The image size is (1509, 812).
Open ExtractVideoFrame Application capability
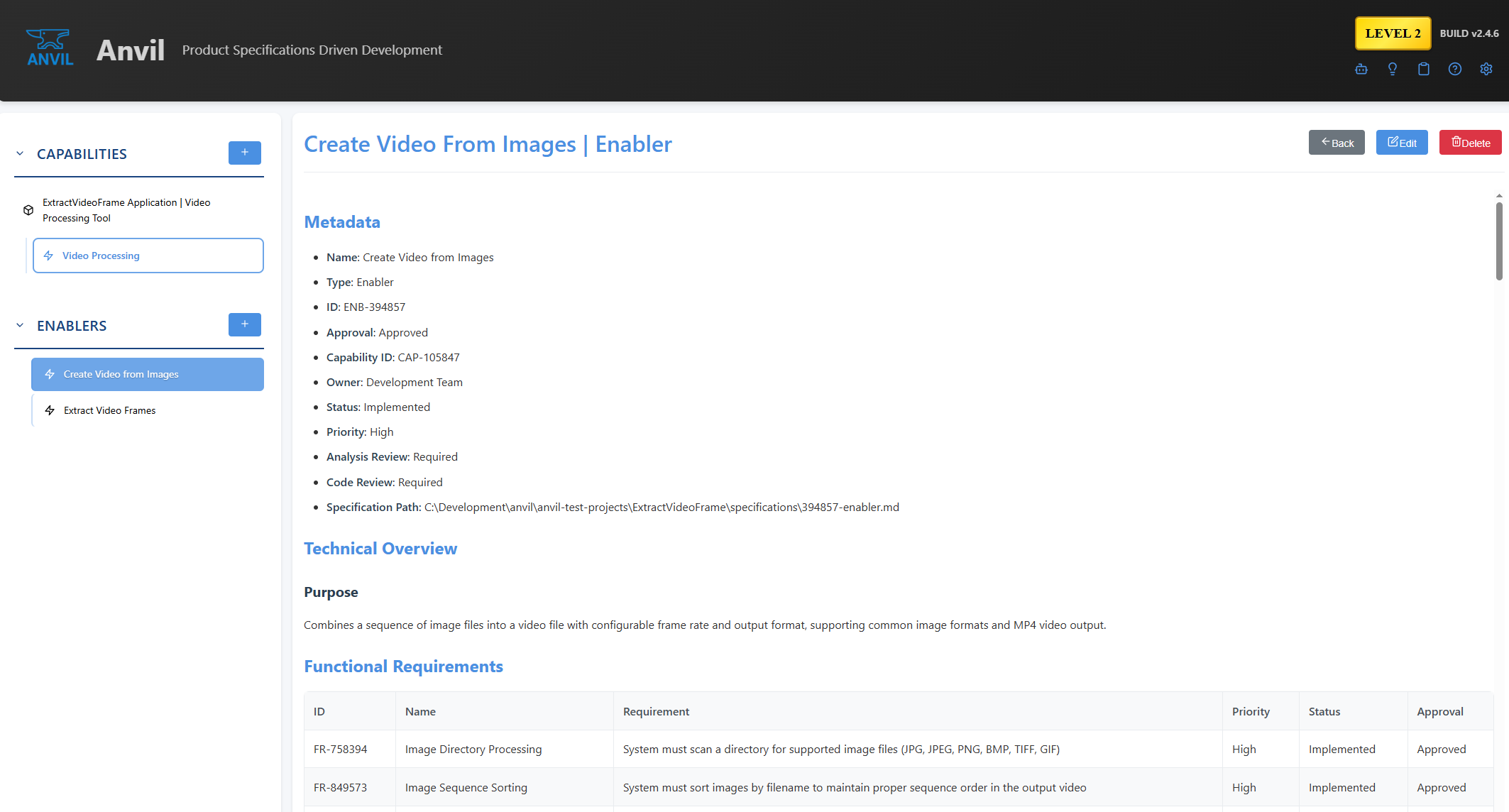(x=126, y=210)
